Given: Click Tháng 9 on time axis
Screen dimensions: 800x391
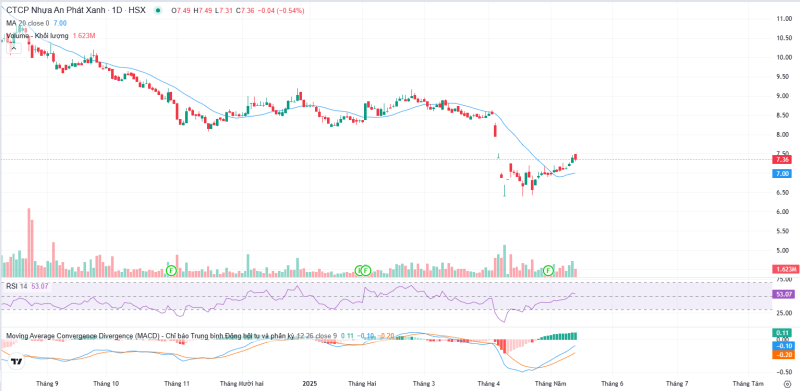Looking at the screenshot, I should 47,383.
